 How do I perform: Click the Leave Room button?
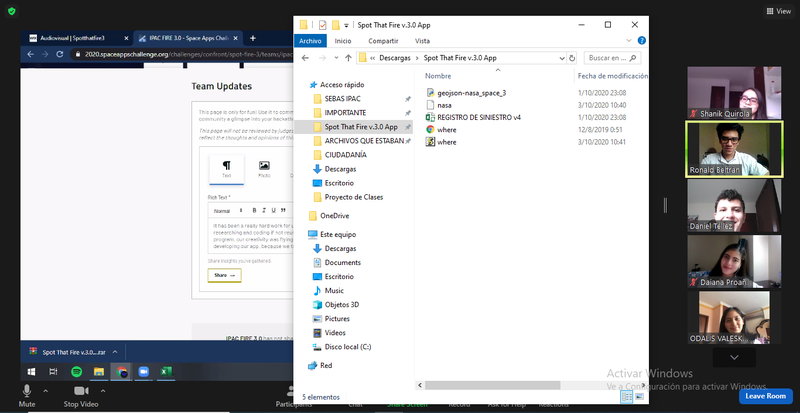click(x=764, y=396)
